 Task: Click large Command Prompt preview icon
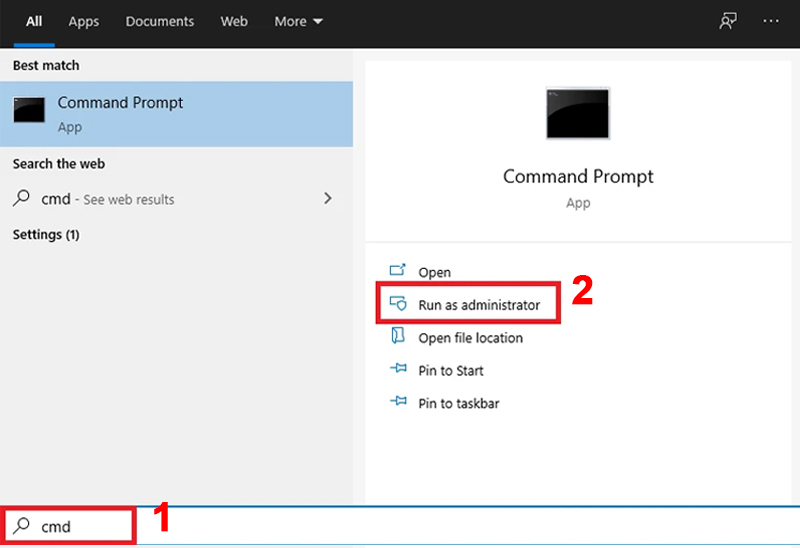[578, 113]
